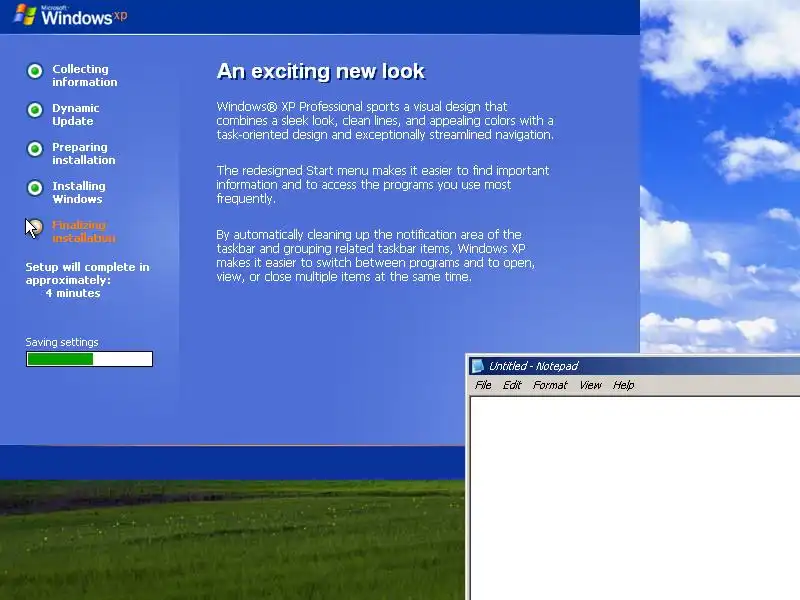Viewport: 800px width, 600px height.
Task: Open the View menu in Notepad
Action: click(x=590, y=385)
